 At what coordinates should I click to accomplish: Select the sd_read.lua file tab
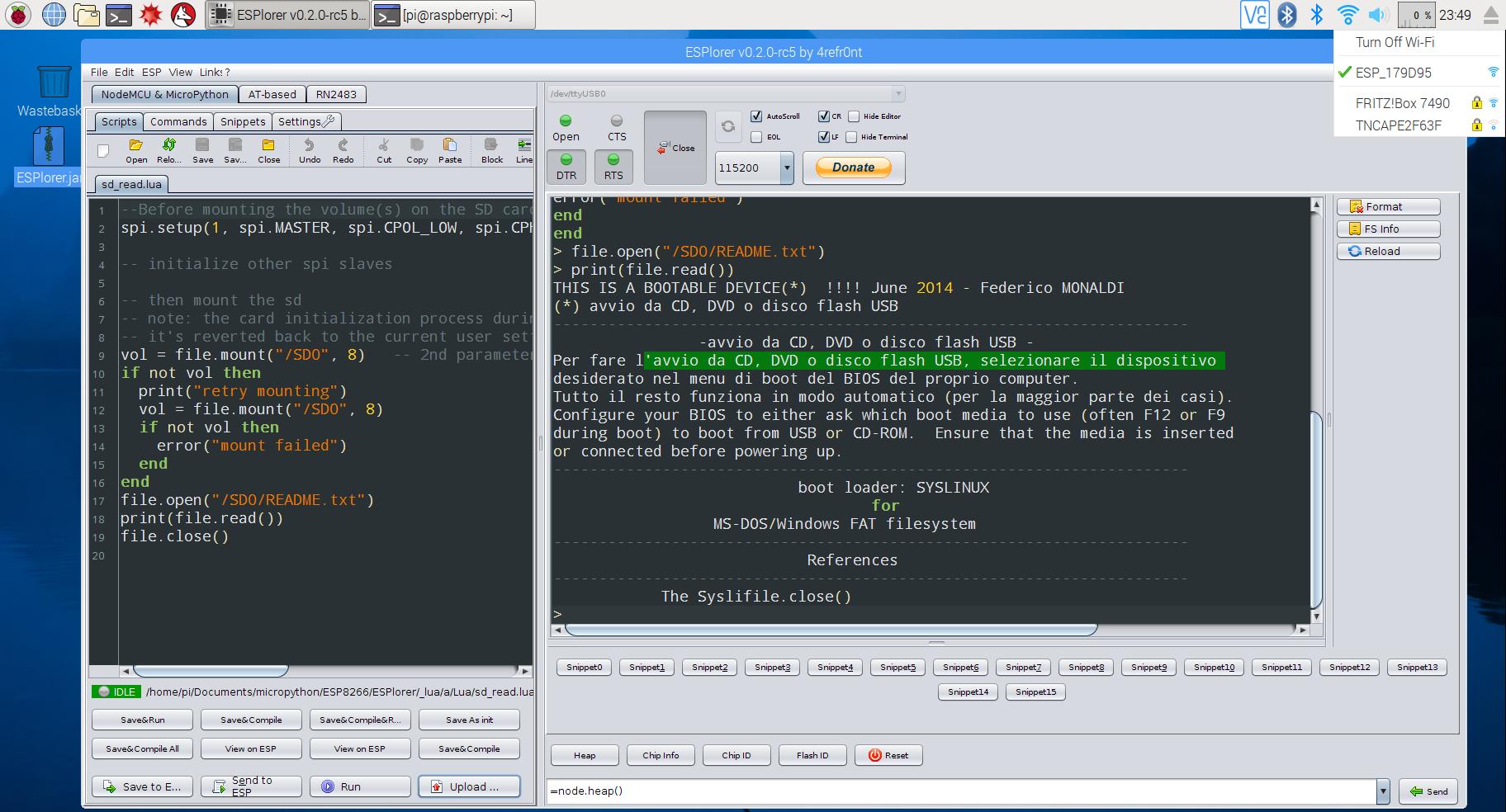[131, 184]
